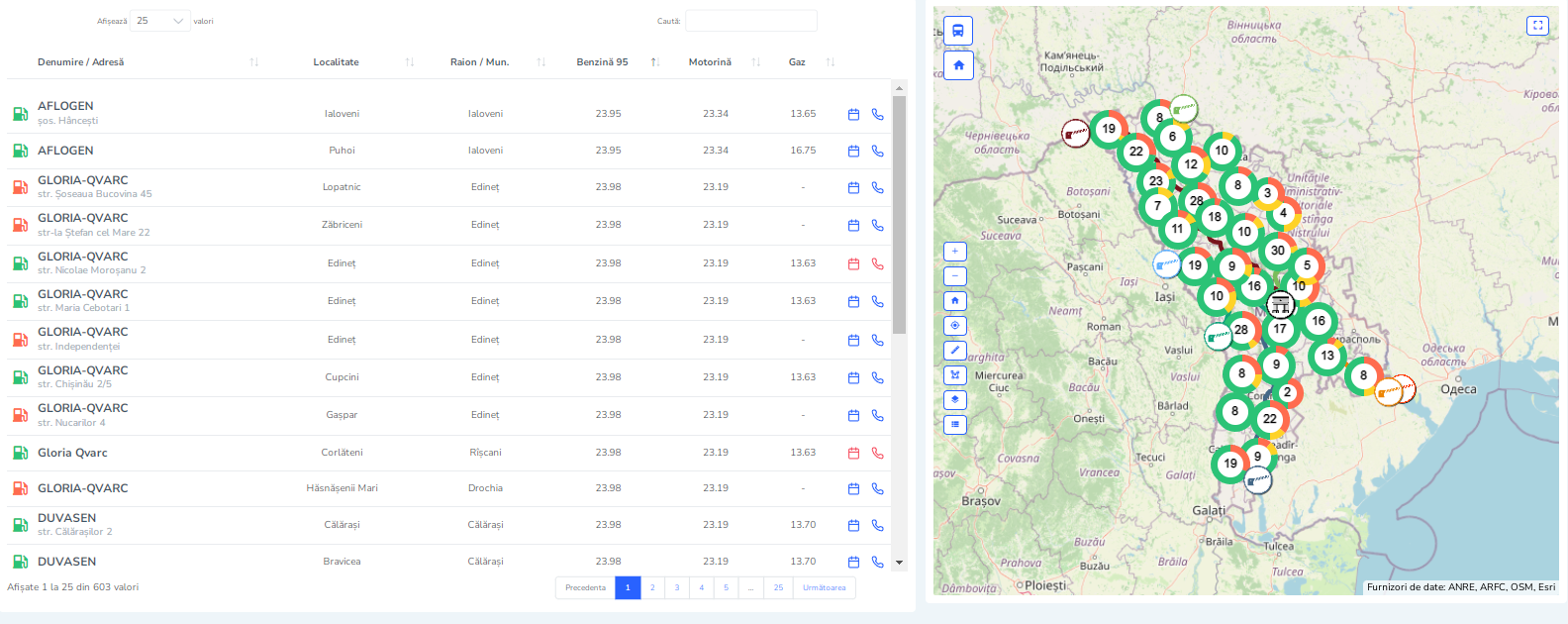Viewport: 1568px width, 624px height.
Task: Zoom out on the map
Action: (x=955, y=276)
